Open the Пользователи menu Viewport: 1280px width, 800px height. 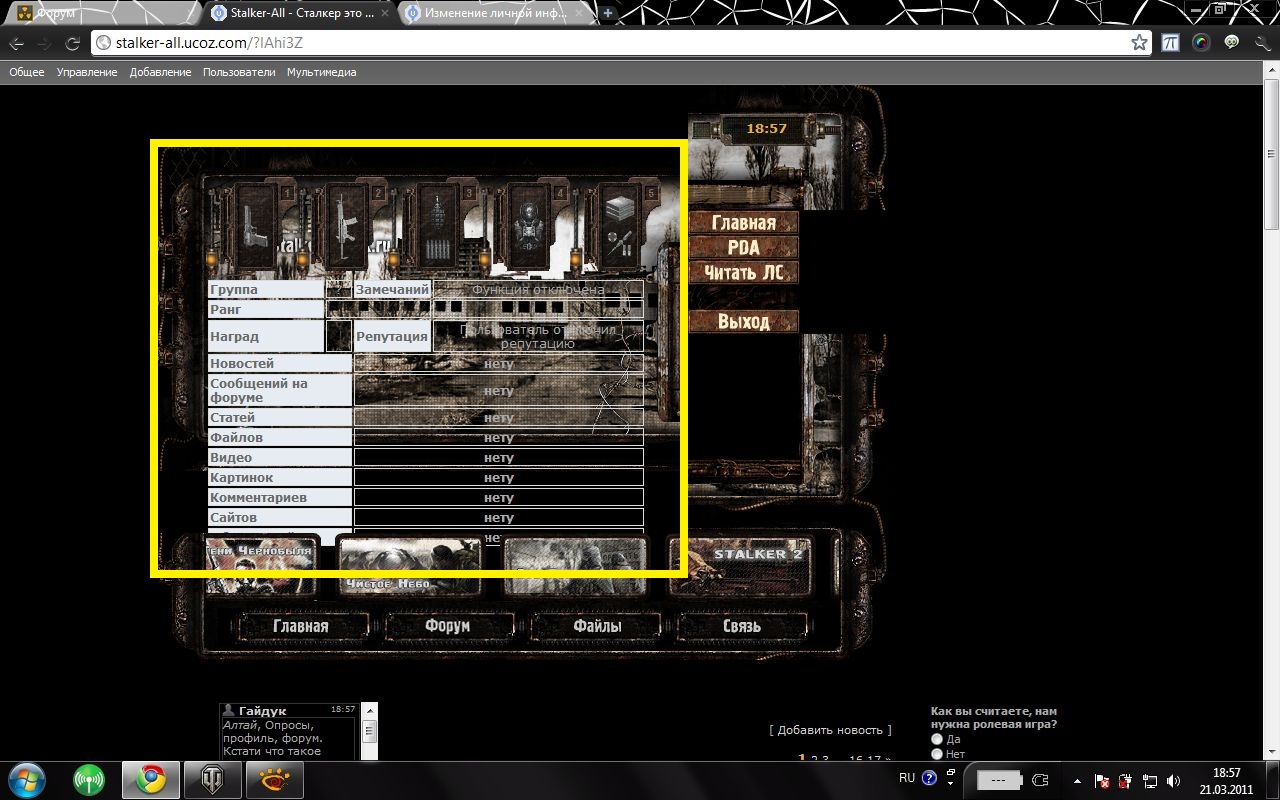tap(239, 72)
